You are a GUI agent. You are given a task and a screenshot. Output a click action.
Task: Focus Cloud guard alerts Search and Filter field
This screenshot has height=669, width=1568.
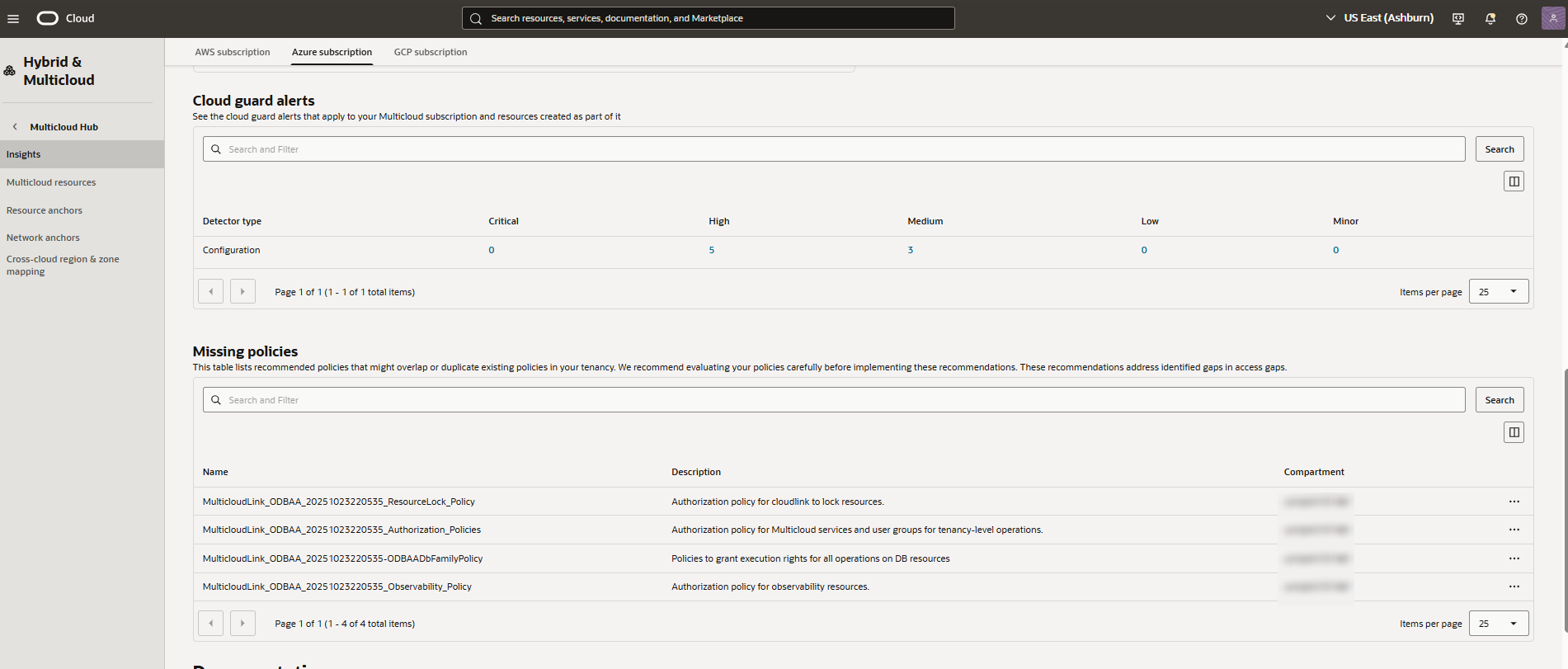(x=834, y=149)
